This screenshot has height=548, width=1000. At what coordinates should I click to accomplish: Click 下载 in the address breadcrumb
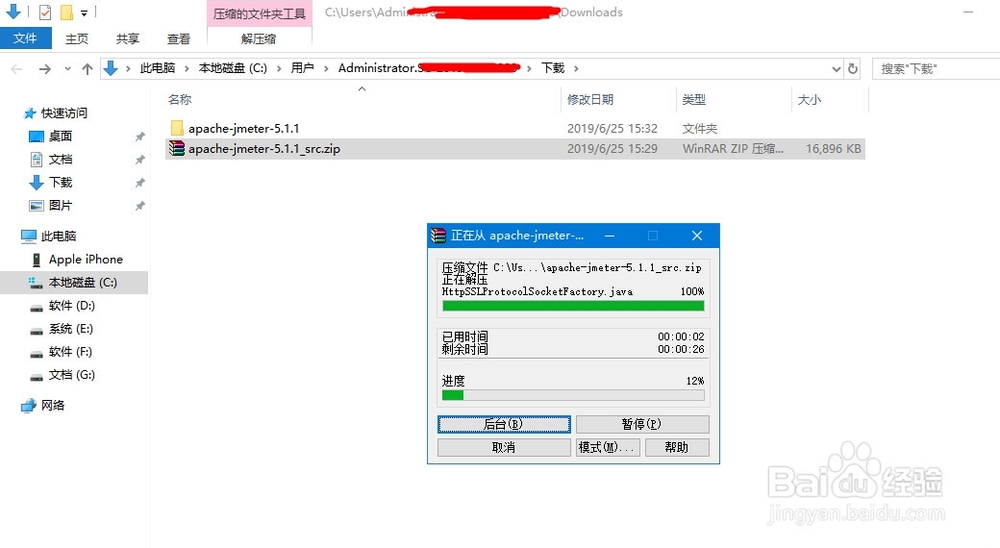point(553,68)
